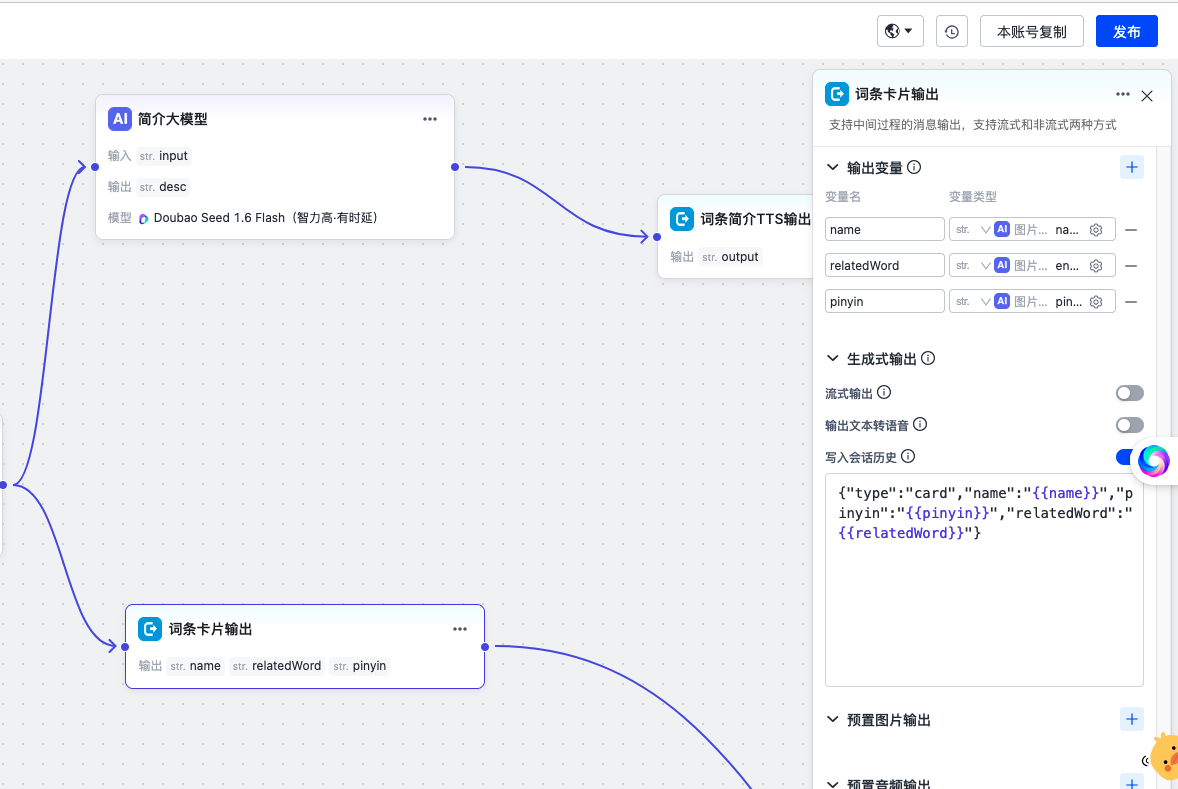Open the panel's three-dot menu for 词条卡片输出
This screenshot has height=789, width=1178.
pyautogui.click(x=1122, y=94)
